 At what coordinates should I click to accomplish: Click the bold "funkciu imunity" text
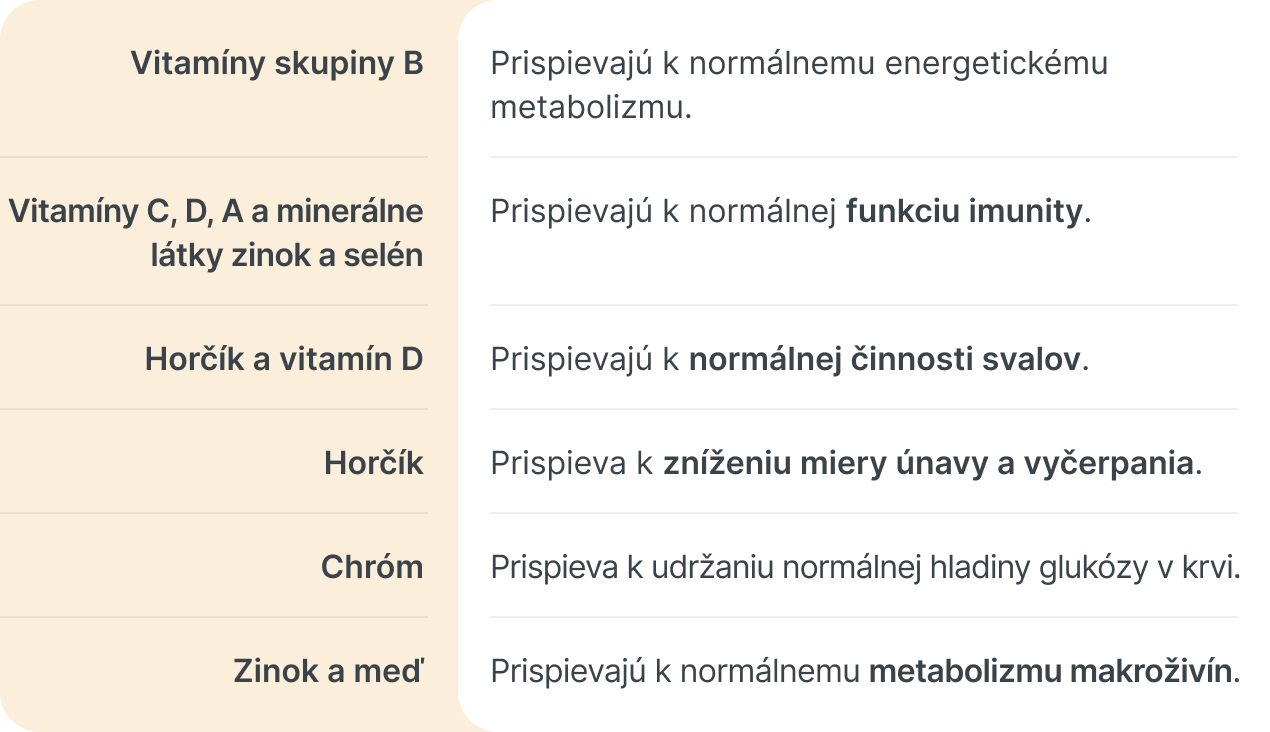[964, 211]
